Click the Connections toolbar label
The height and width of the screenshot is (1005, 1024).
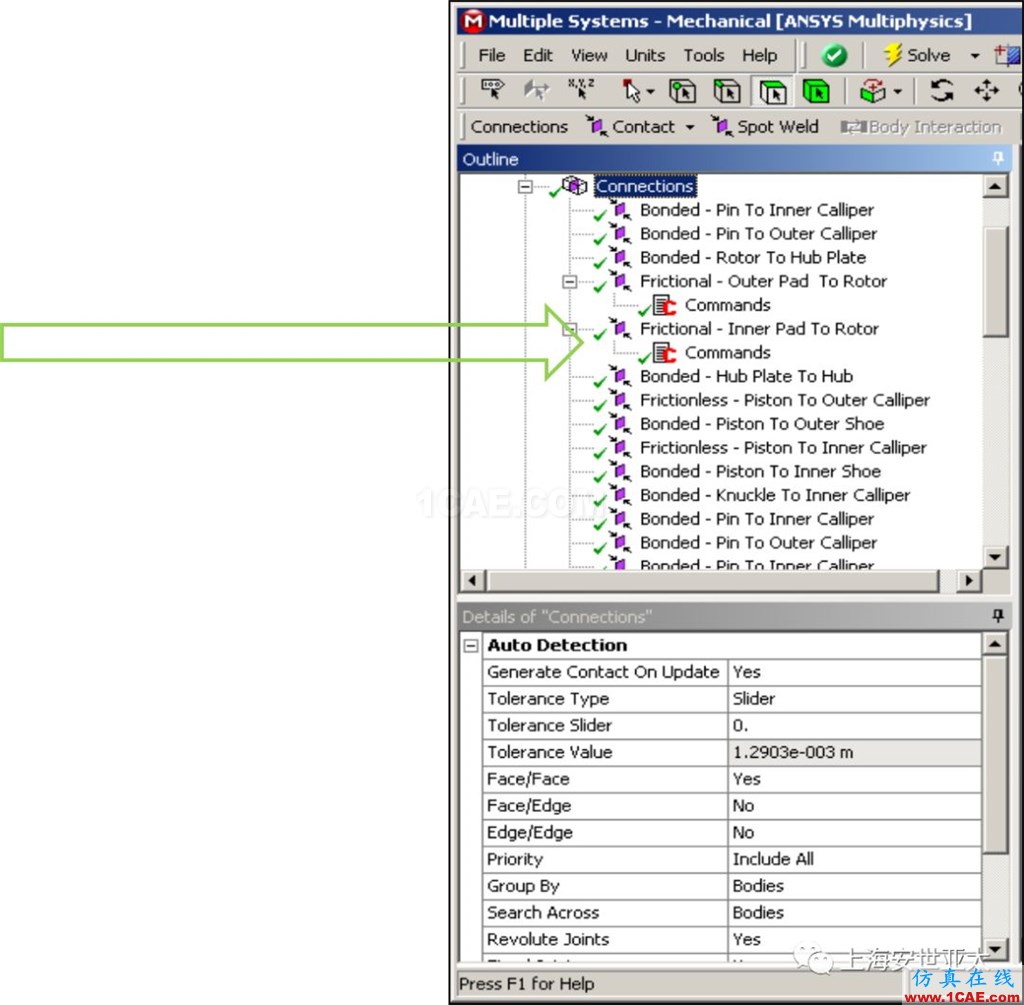click(519, 127)
